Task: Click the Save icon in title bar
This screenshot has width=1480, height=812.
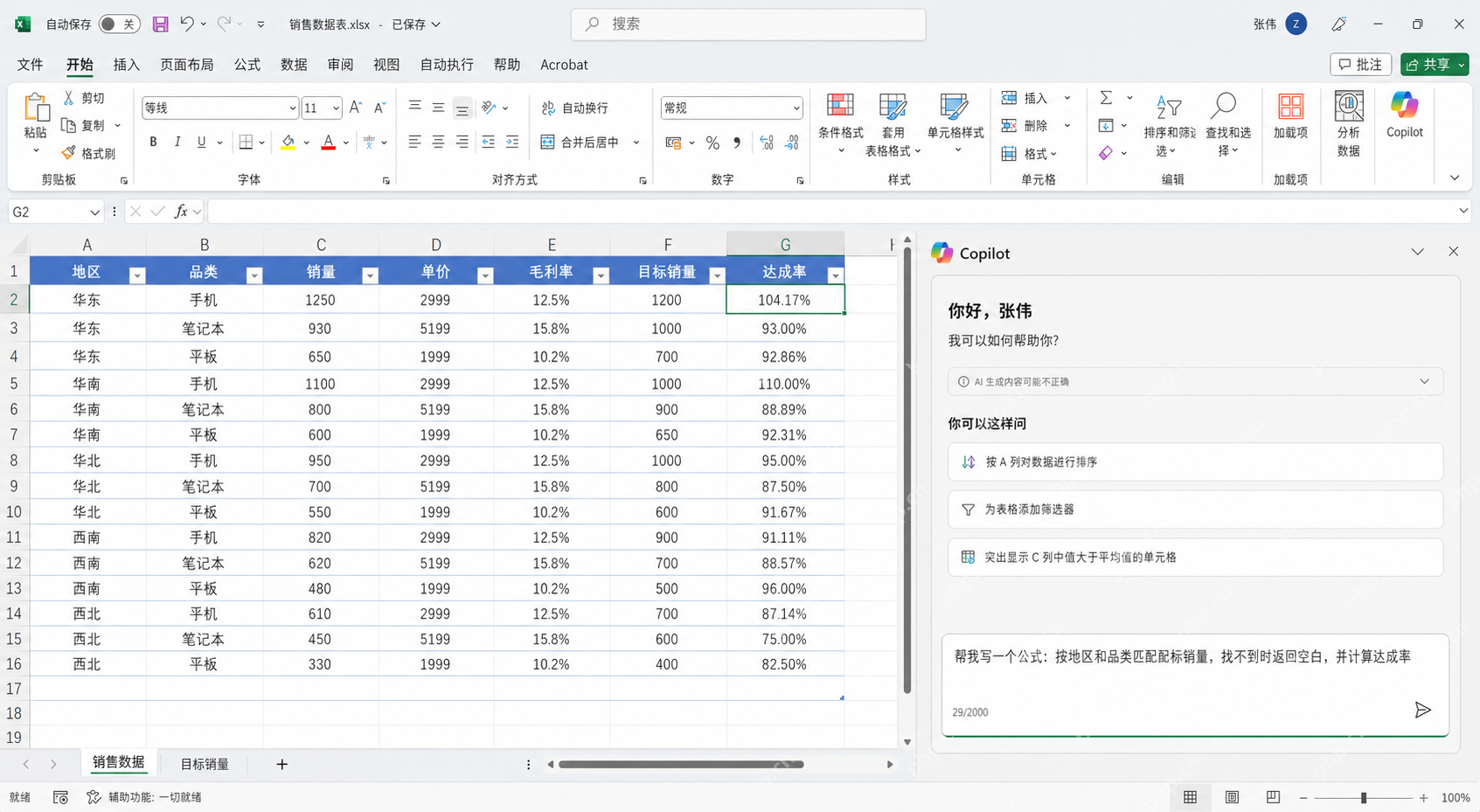Action: (x=160, y=24)
